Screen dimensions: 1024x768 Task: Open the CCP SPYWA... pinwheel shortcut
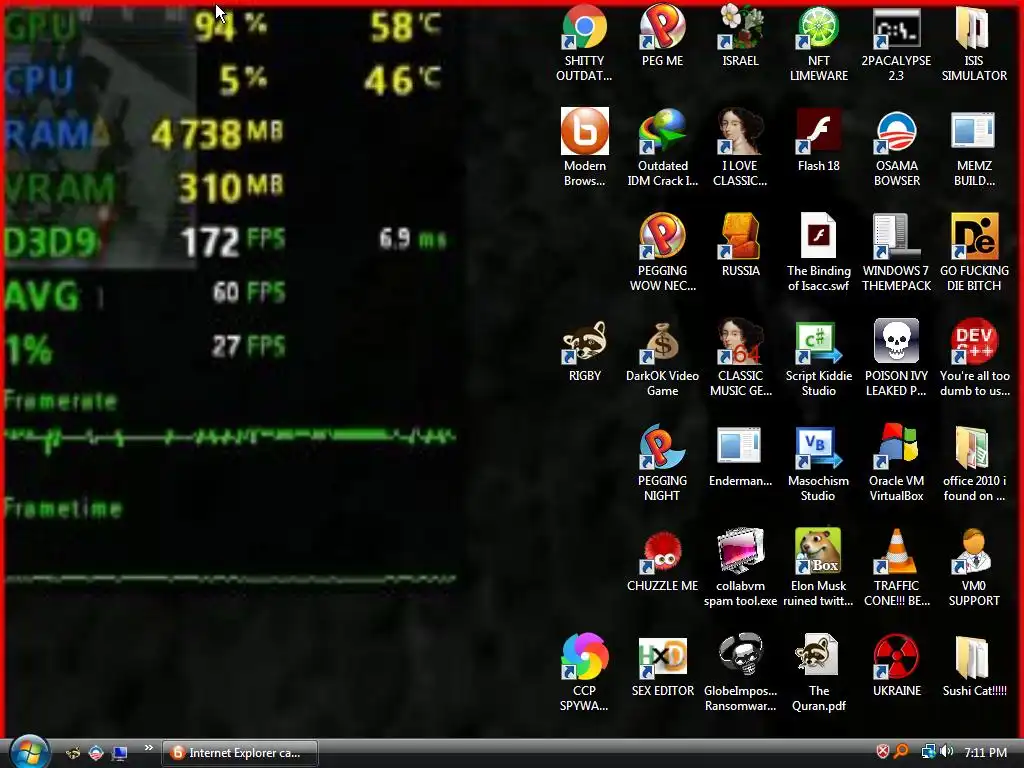coord(584,656)
